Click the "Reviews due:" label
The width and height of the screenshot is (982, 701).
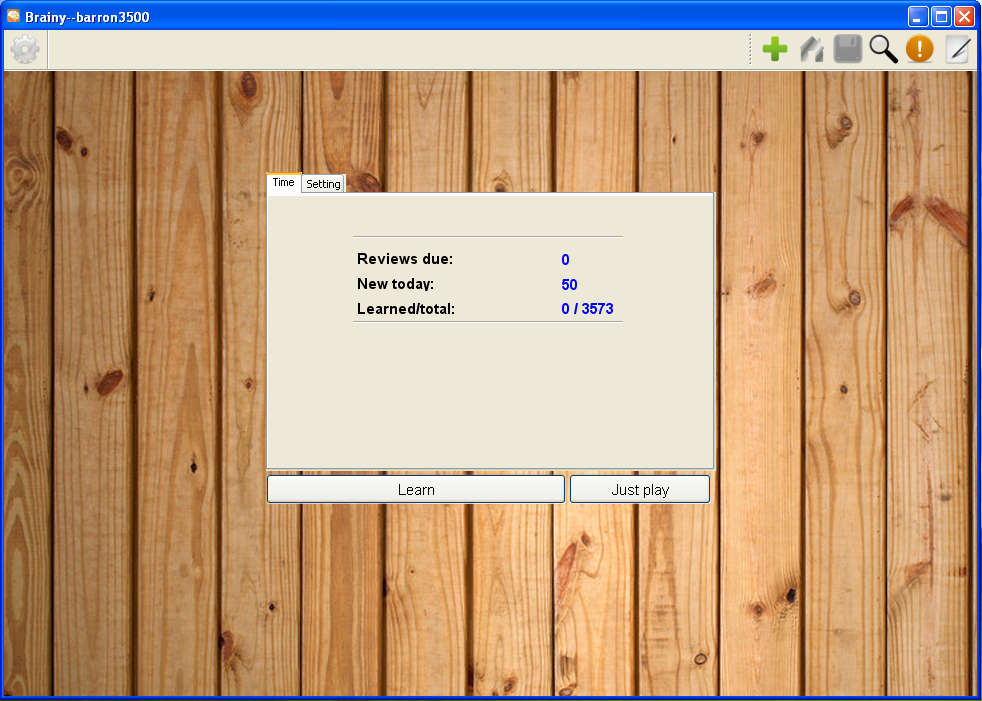pyautogui.click(x=405, y=259)
